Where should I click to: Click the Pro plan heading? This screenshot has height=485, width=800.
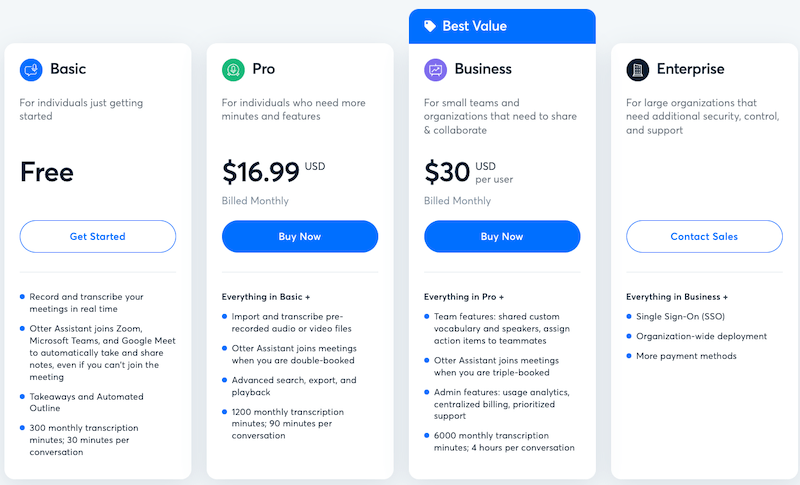coord(264,70)
